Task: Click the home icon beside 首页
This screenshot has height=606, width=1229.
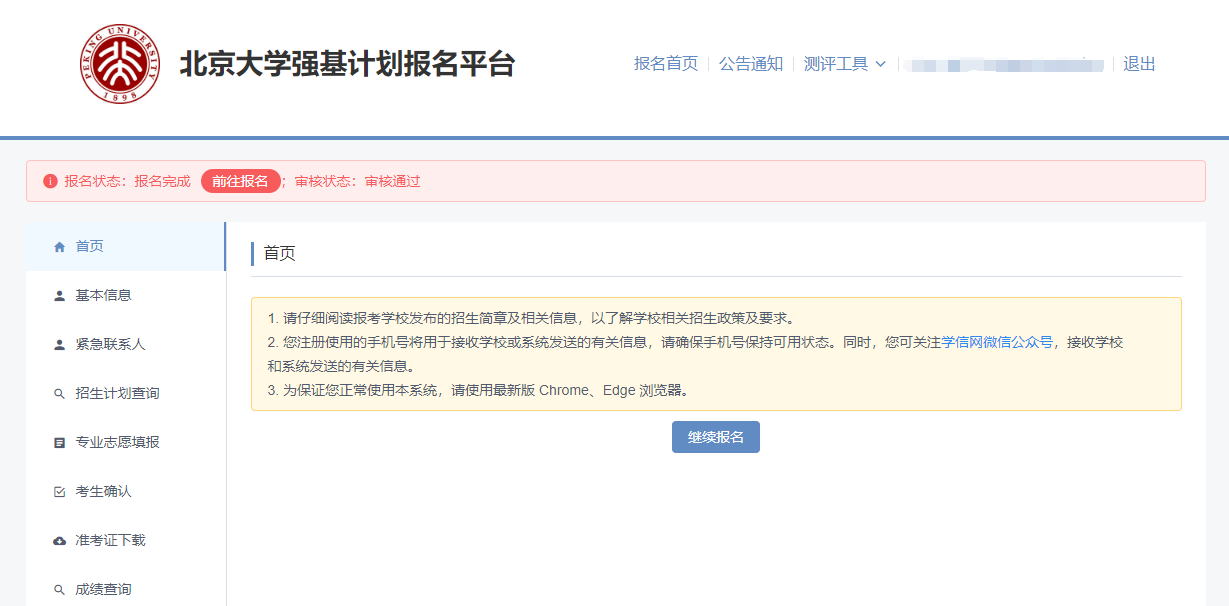Action: [59, 247]
